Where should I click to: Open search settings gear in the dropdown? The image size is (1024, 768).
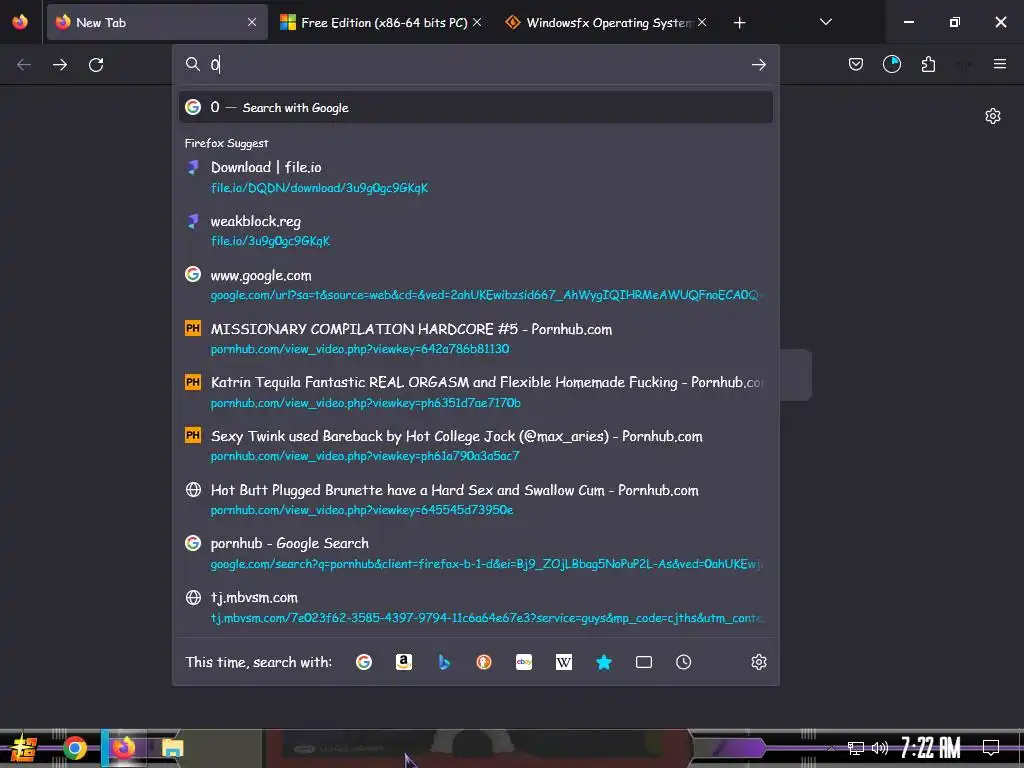coord(758,662)
